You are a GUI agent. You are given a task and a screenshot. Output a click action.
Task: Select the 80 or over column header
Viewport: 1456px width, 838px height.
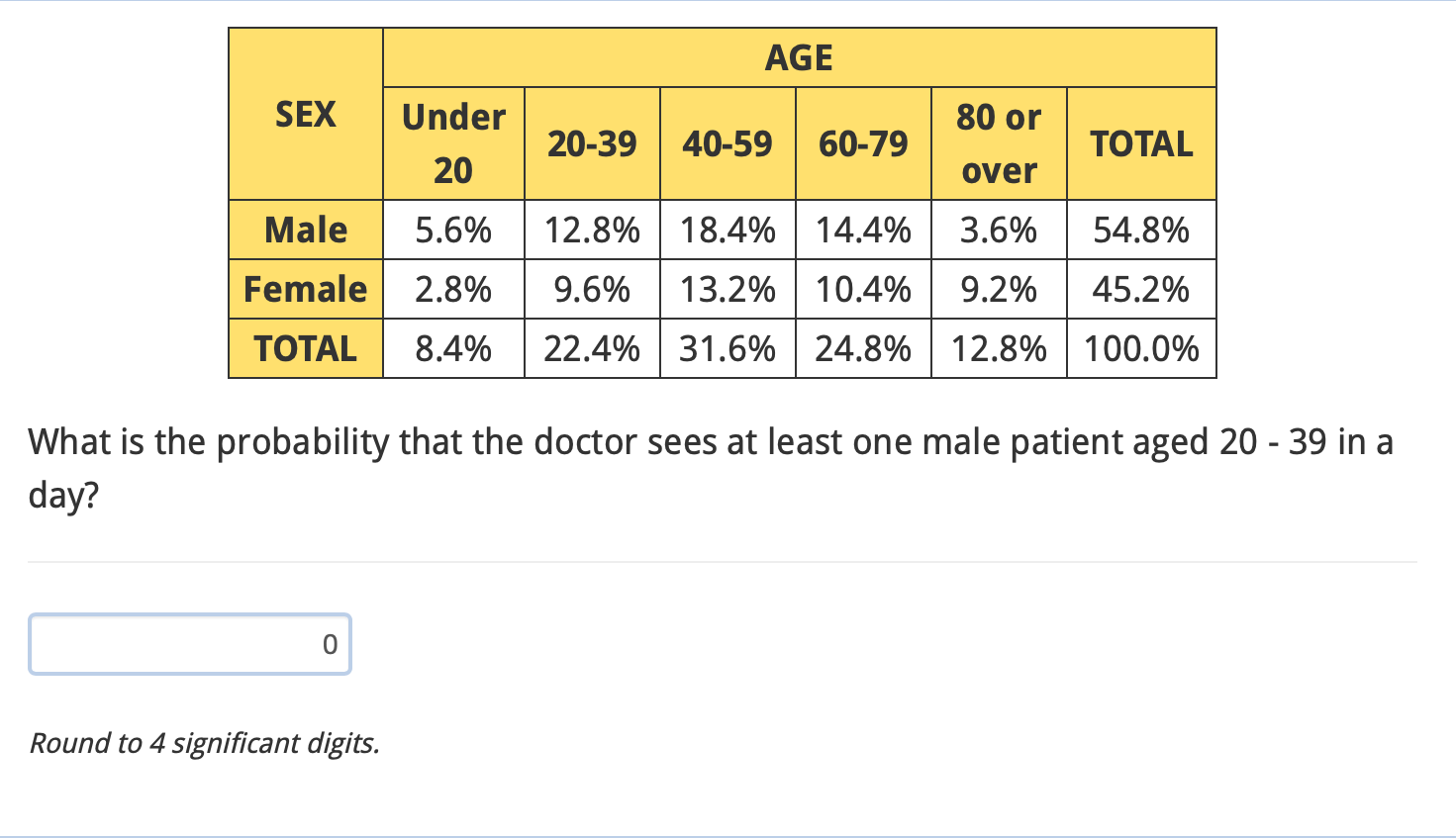click(999, 143)
